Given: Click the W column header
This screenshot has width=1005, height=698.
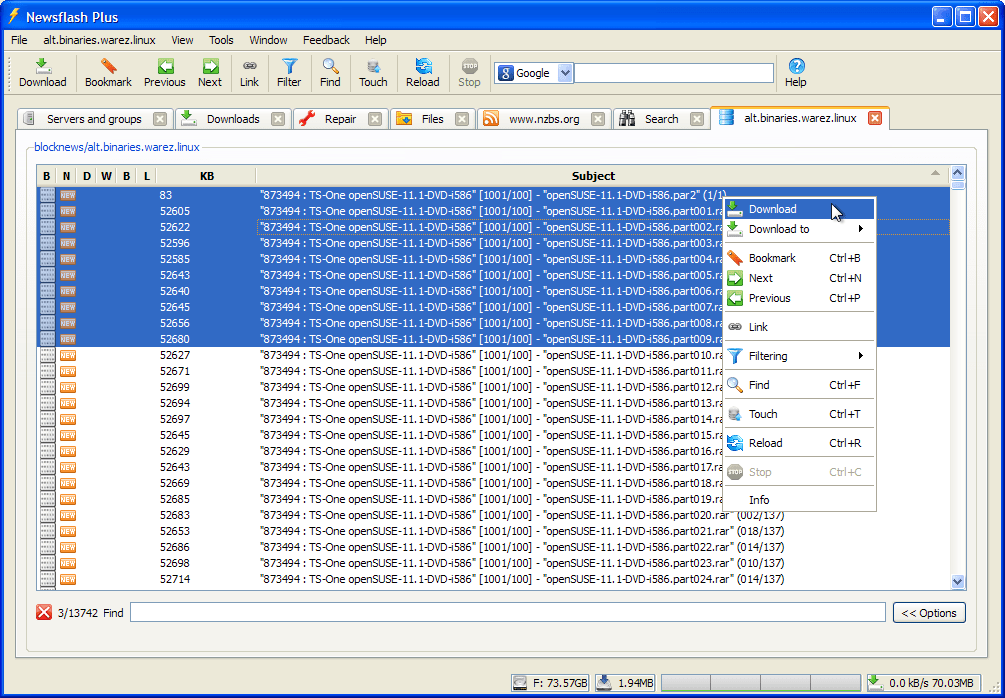Looking at the screenshot, I should click(x=106, y=176).
